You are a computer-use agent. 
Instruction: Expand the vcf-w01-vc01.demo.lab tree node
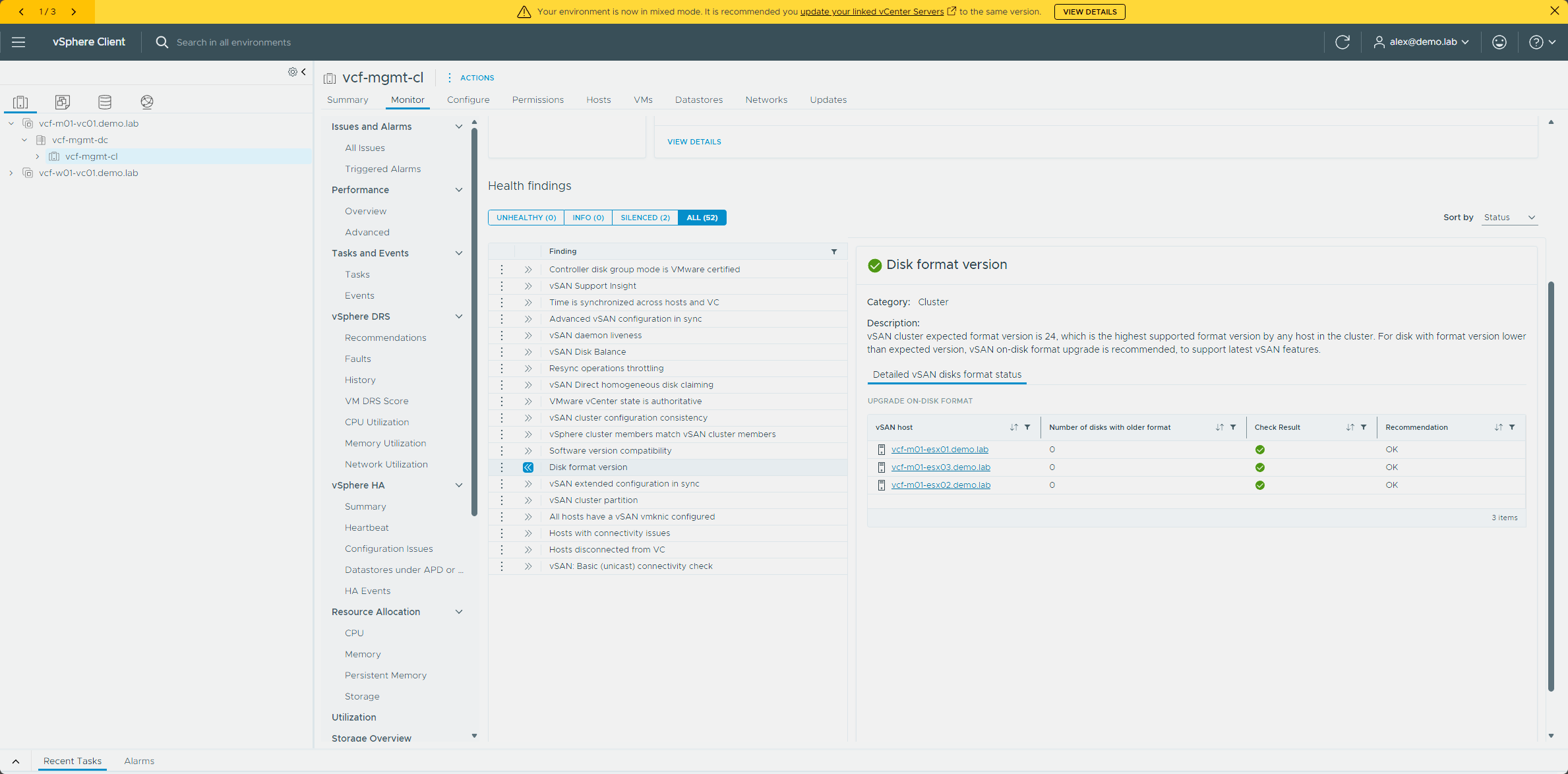click(x=11, y=173)
